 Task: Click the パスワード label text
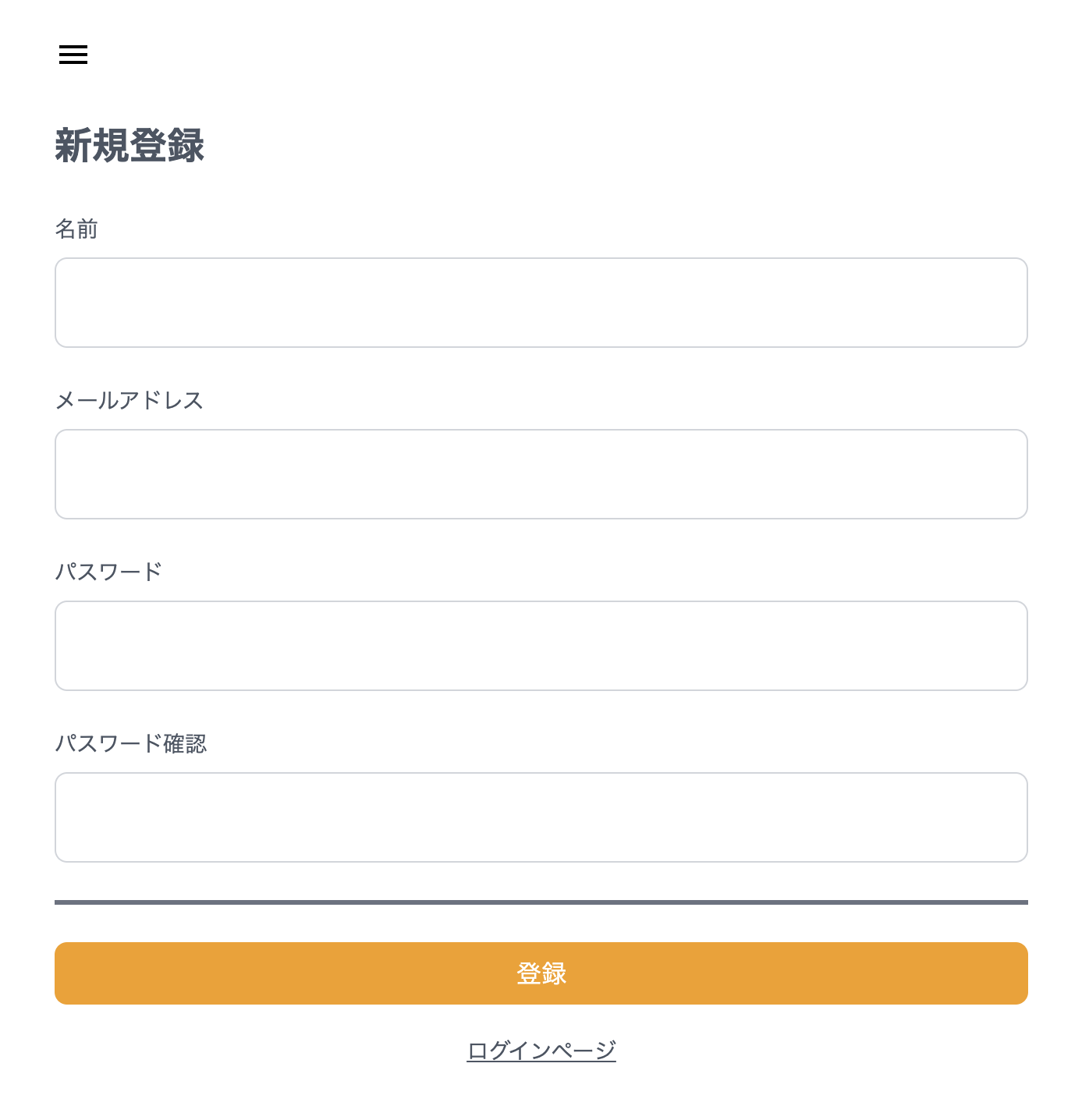click(108, 572)
